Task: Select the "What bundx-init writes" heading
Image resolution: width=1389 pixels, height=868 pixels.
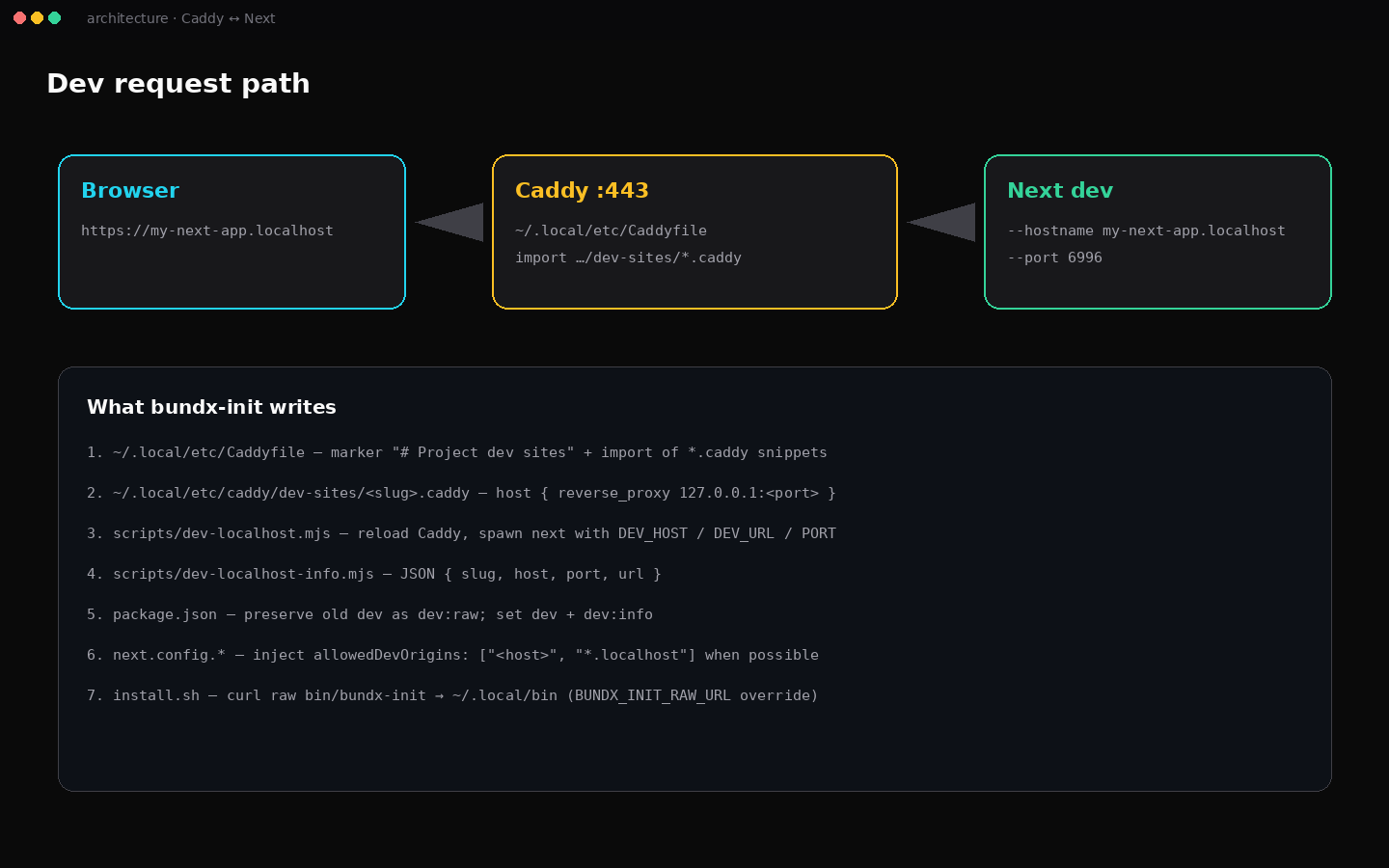Action: coord(211,407)
